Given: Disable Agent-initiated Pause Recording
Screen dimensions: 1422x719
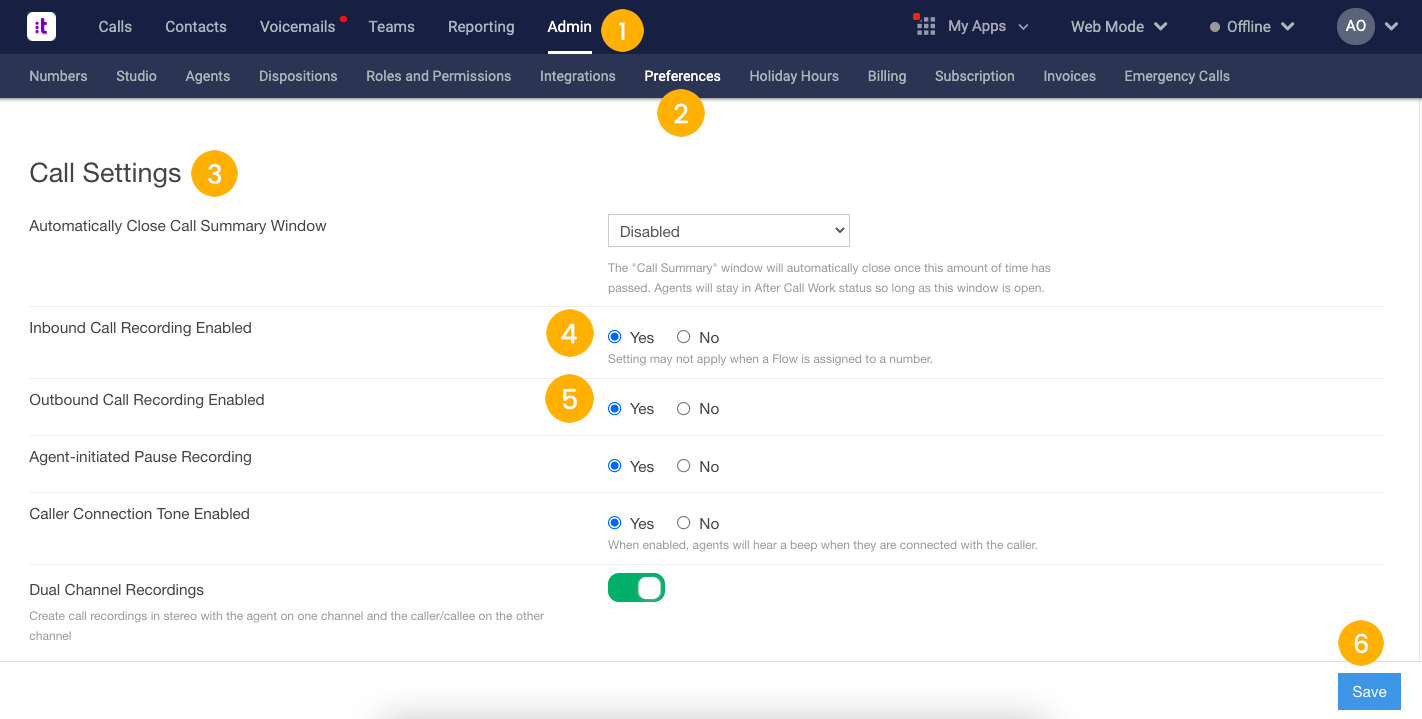Looking at the screenshot, I should point(684,465).
